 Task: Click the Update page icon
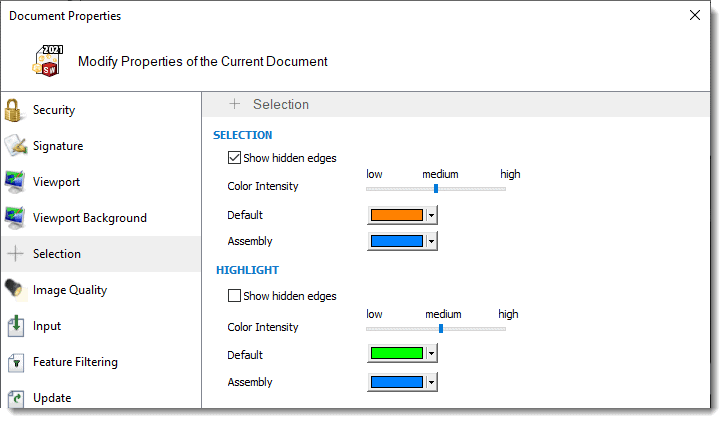click(15, 398)
